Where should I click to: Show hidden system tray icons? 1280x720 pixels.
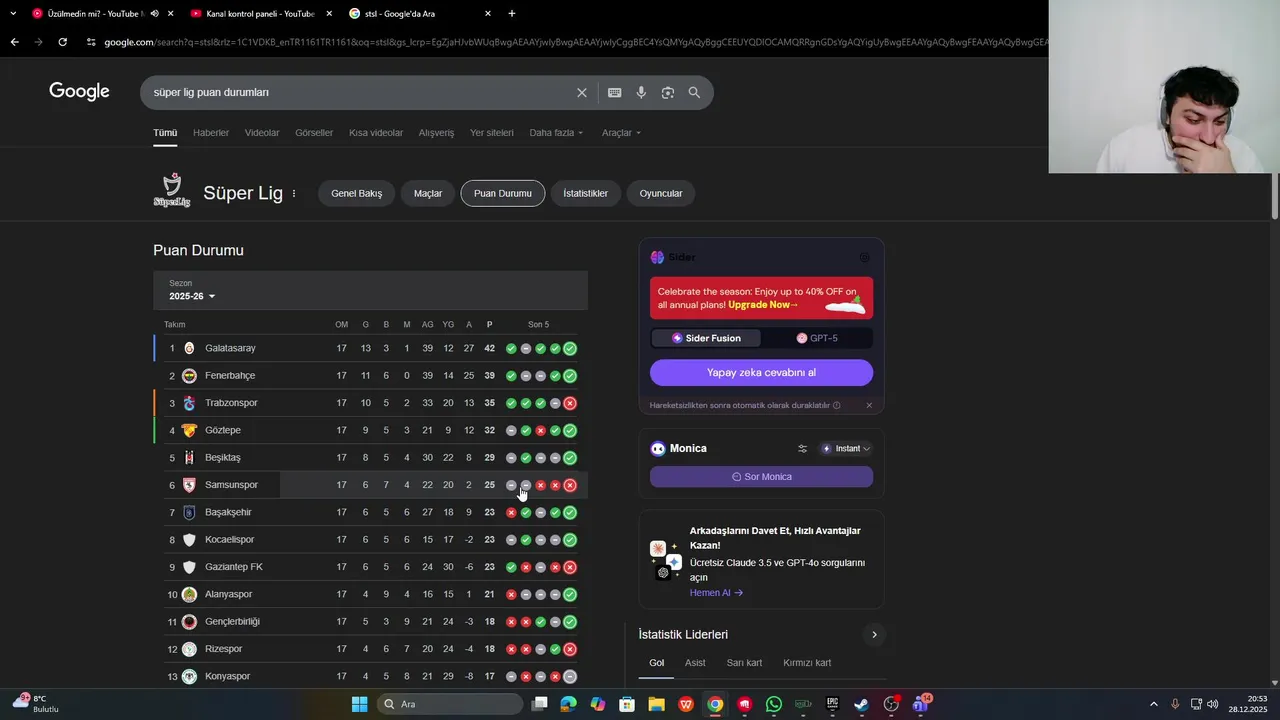click(x=1153, y=704)
